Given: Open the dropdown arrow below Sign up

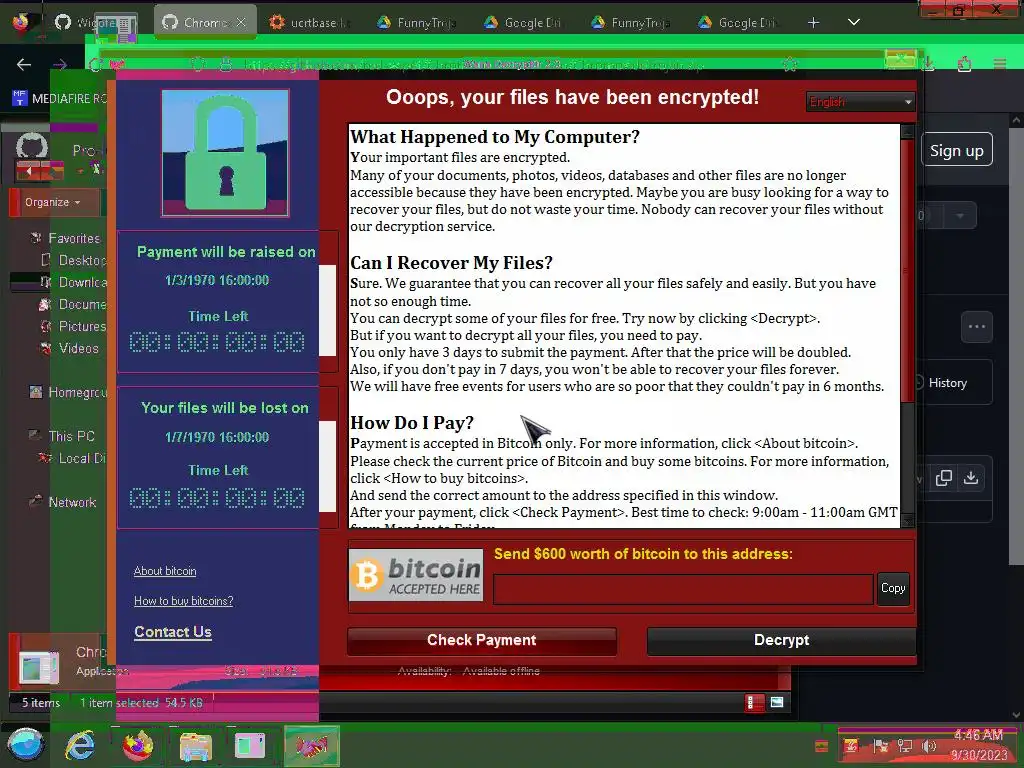Looking at the screenshot, I should [960, 216].
